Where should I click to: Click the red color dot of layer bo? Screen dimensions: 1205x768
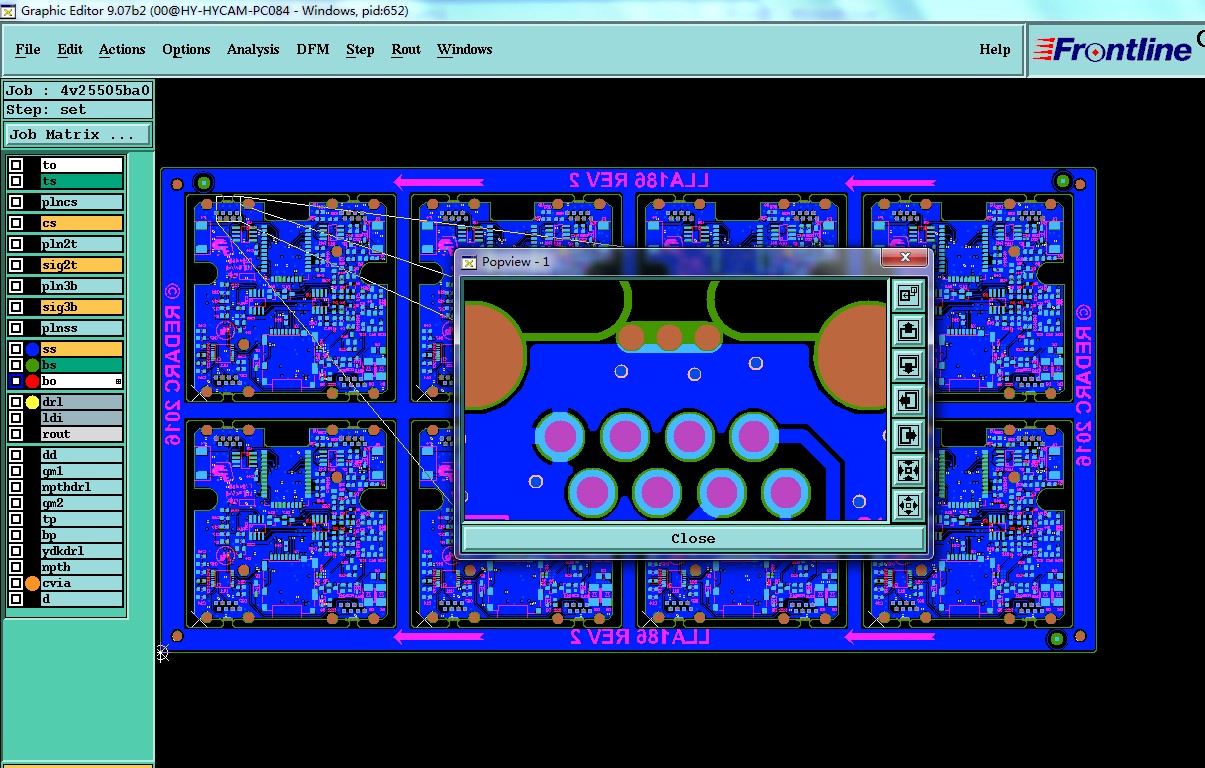pos(32,381)
